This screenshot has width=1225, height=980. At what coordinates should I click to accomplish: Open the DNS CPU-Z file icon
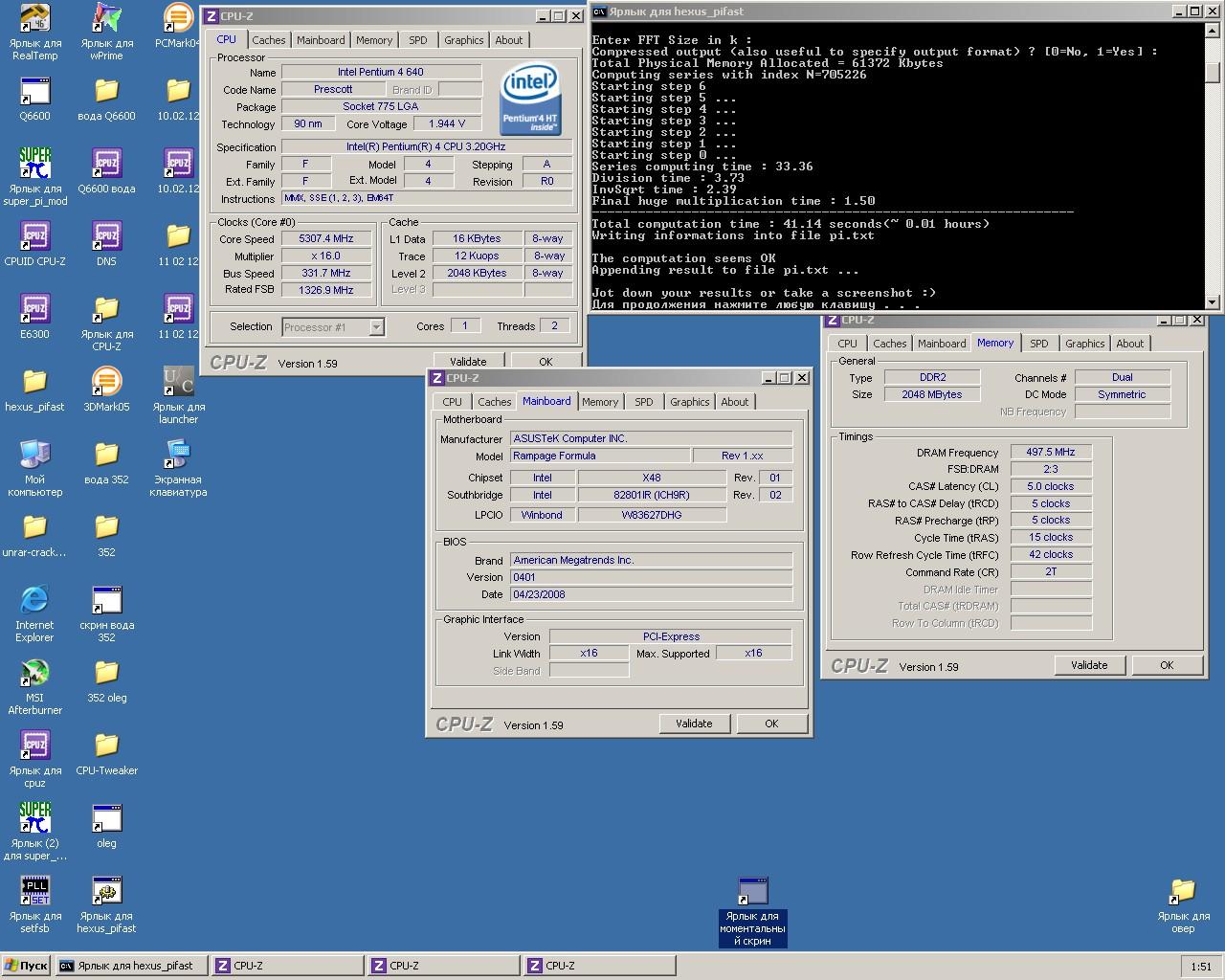[x=106, y=236]
